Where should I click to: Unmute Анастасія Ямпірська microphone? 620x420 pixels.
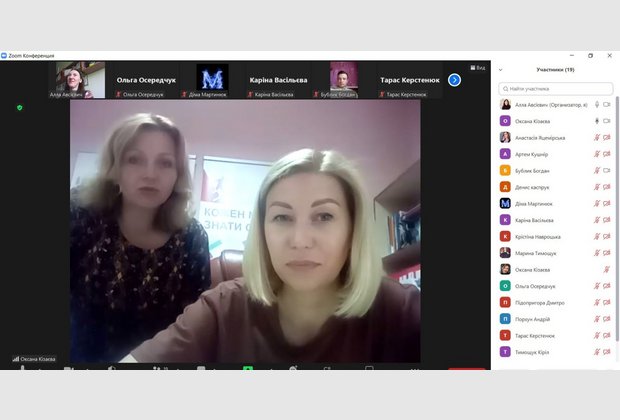point(597,138)
